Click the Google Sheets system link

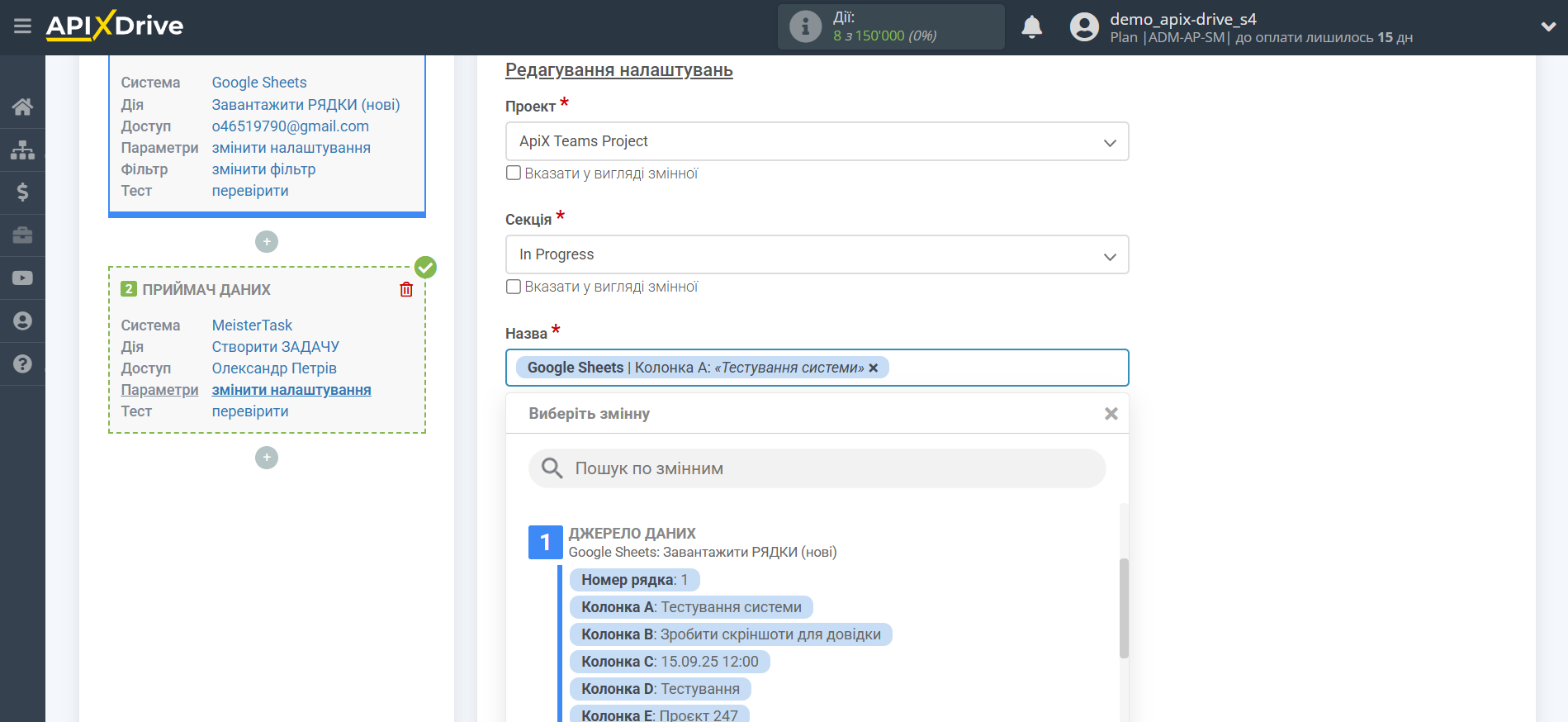(x=258, y=83)
